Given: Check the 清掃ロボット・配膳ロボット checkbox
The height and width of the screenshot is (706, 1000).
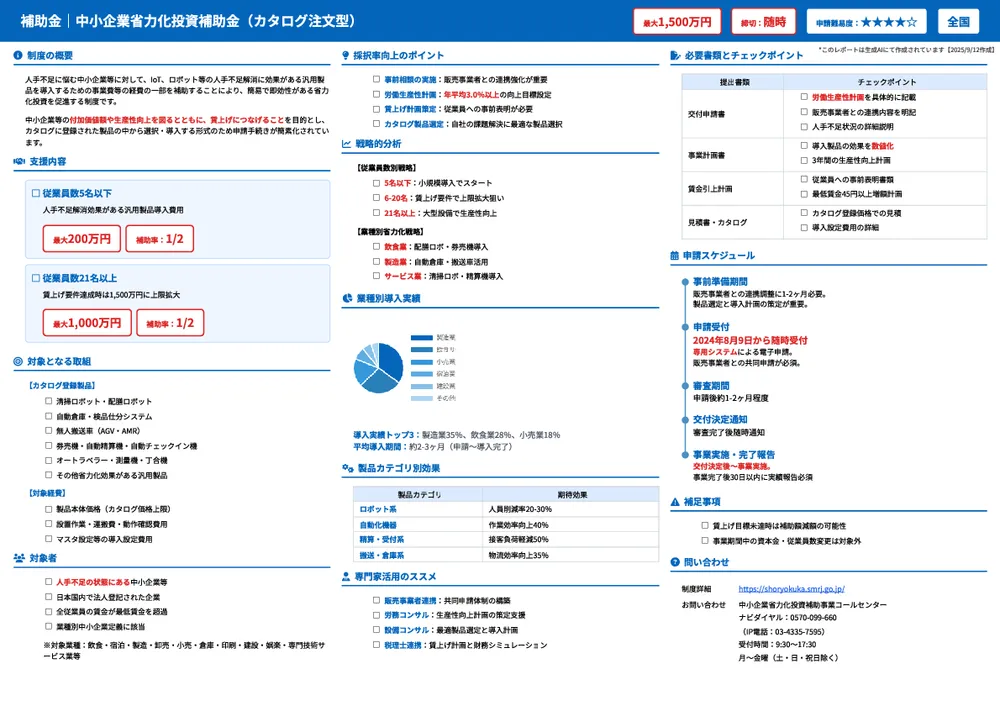Looking at the screenshot, I should pyautogui.click(x=47, y=402).
